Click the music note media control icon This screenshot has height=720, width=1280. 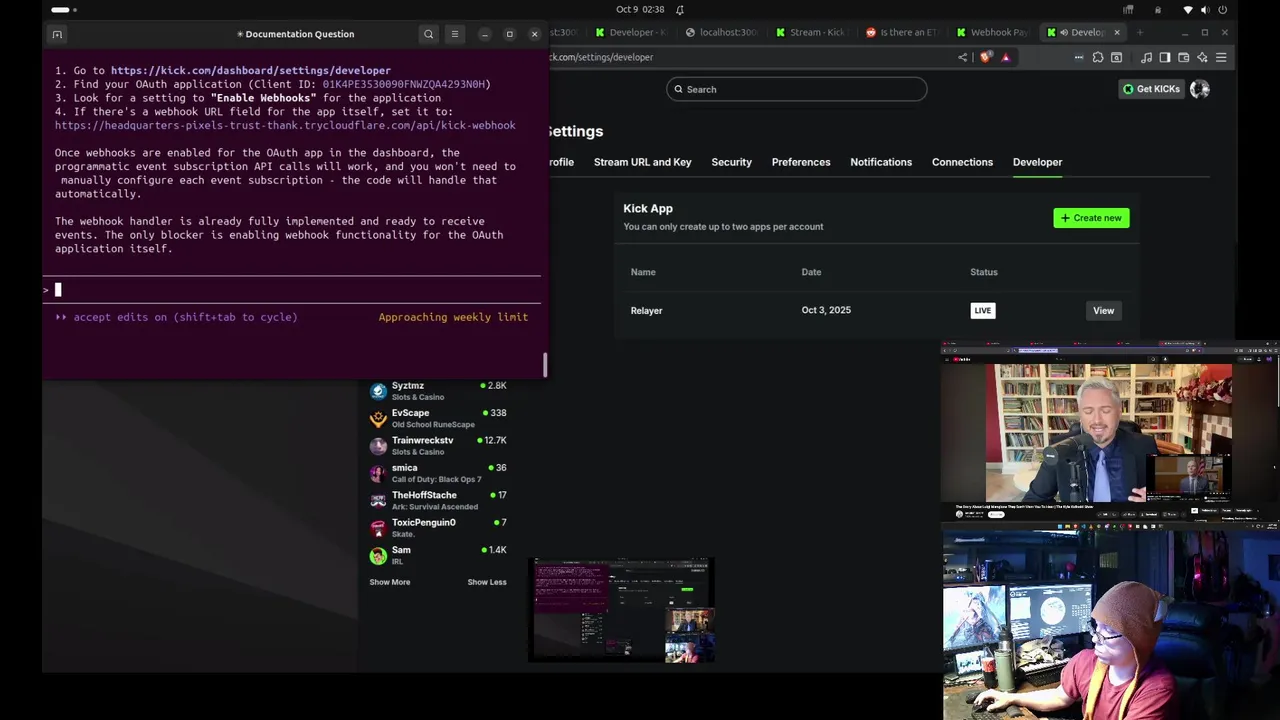[1146, 57]
